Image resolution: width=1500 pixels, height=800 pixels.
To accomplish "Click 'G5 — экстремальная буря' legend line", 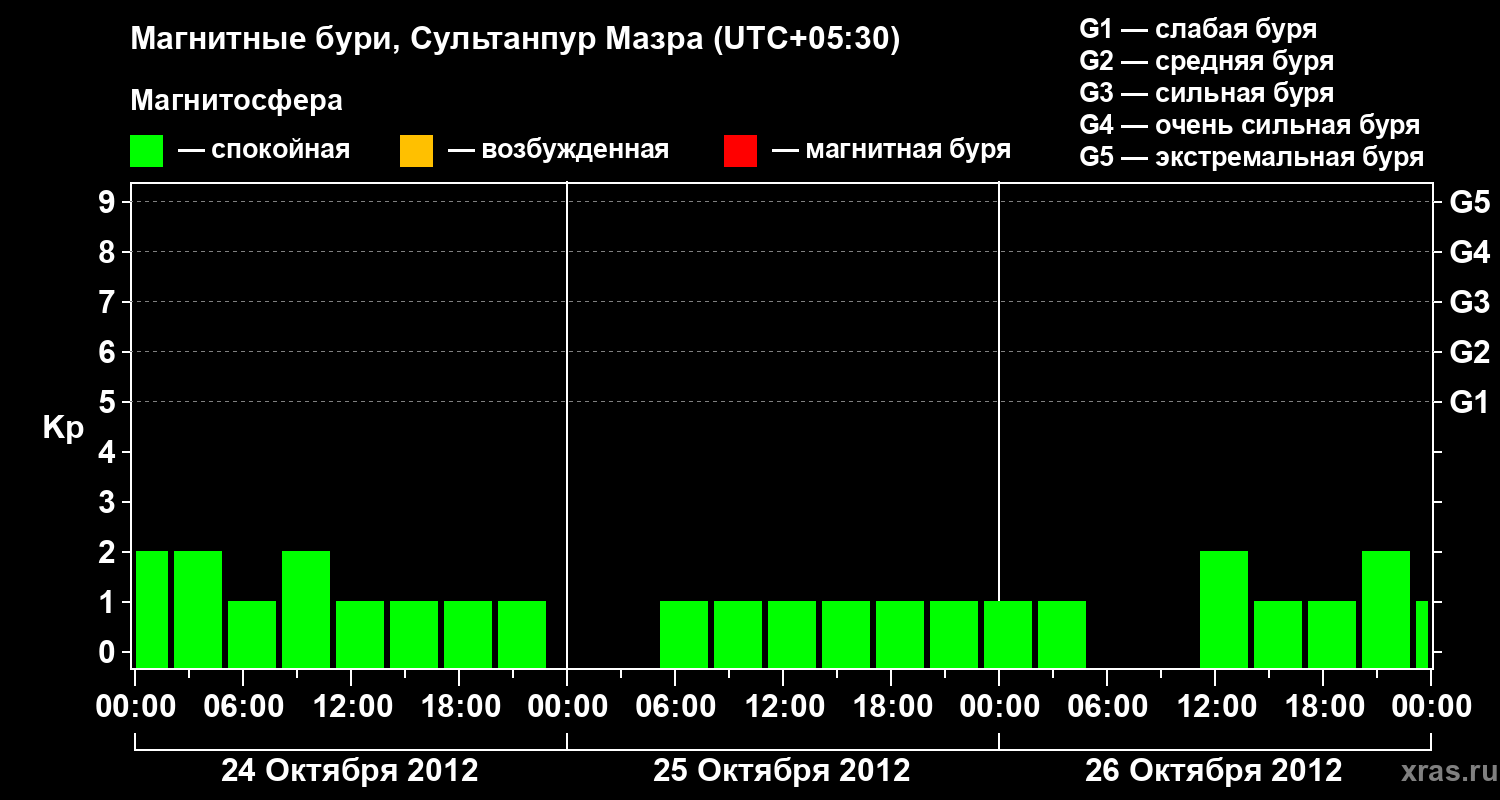I will tap(1252, 158).
